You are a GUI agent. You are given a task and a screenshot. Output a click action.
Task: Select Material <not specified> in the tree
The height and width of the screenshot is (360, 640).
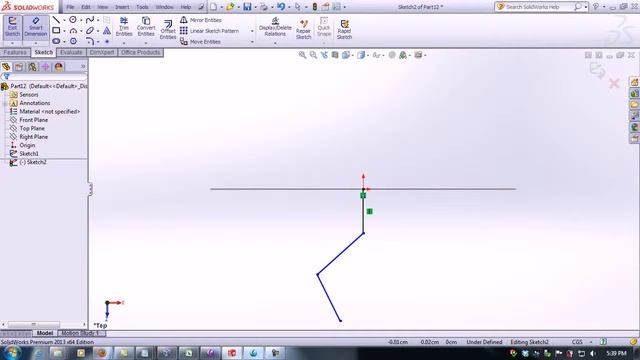[x=50, y=111]
